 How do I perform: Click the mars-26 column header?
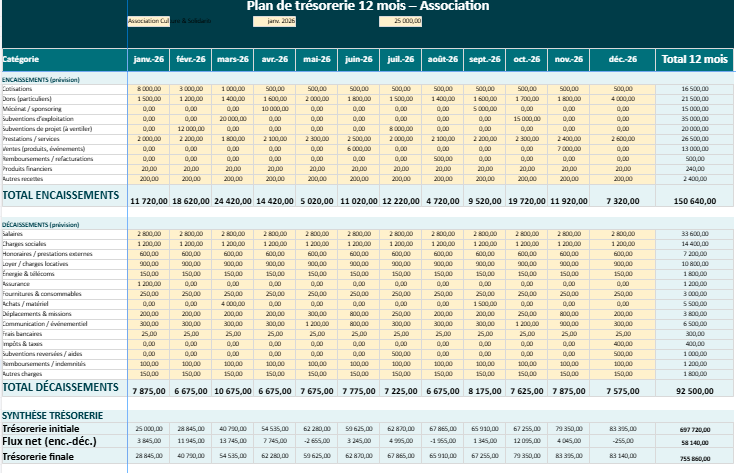pyautogui.click(x=233, y=59)
